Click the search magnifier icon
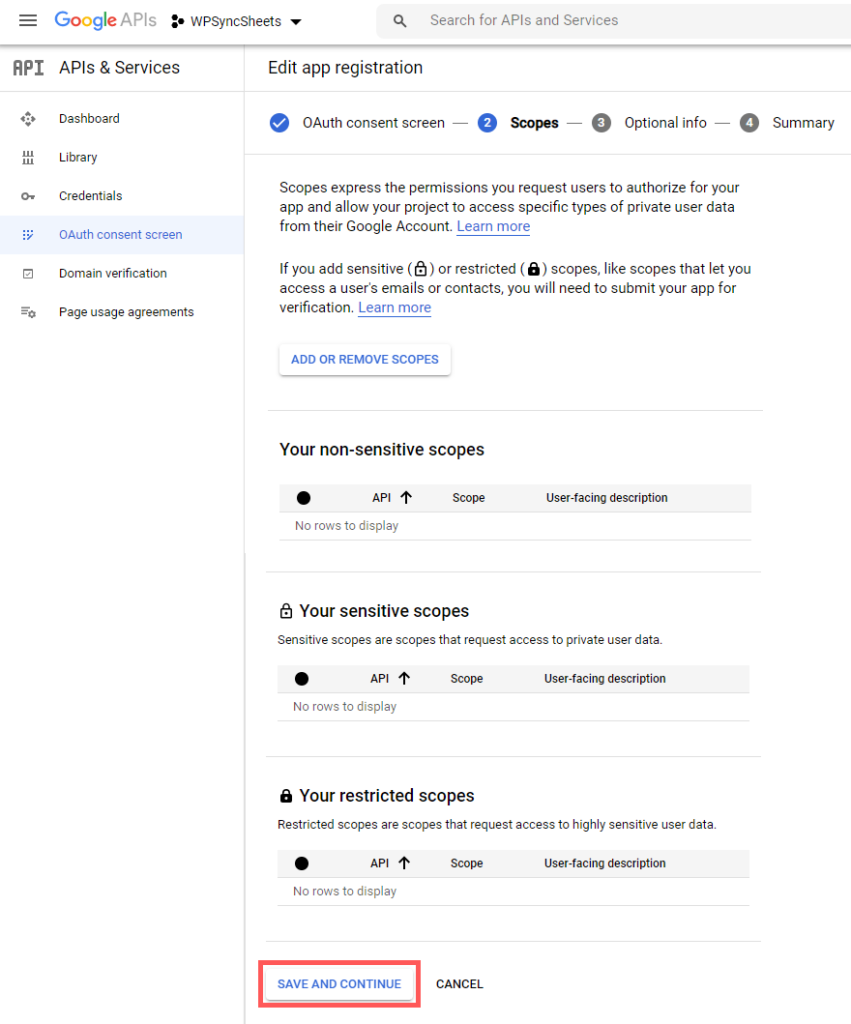The width and height of the screenshot is (851, 1024). point(400,21)
